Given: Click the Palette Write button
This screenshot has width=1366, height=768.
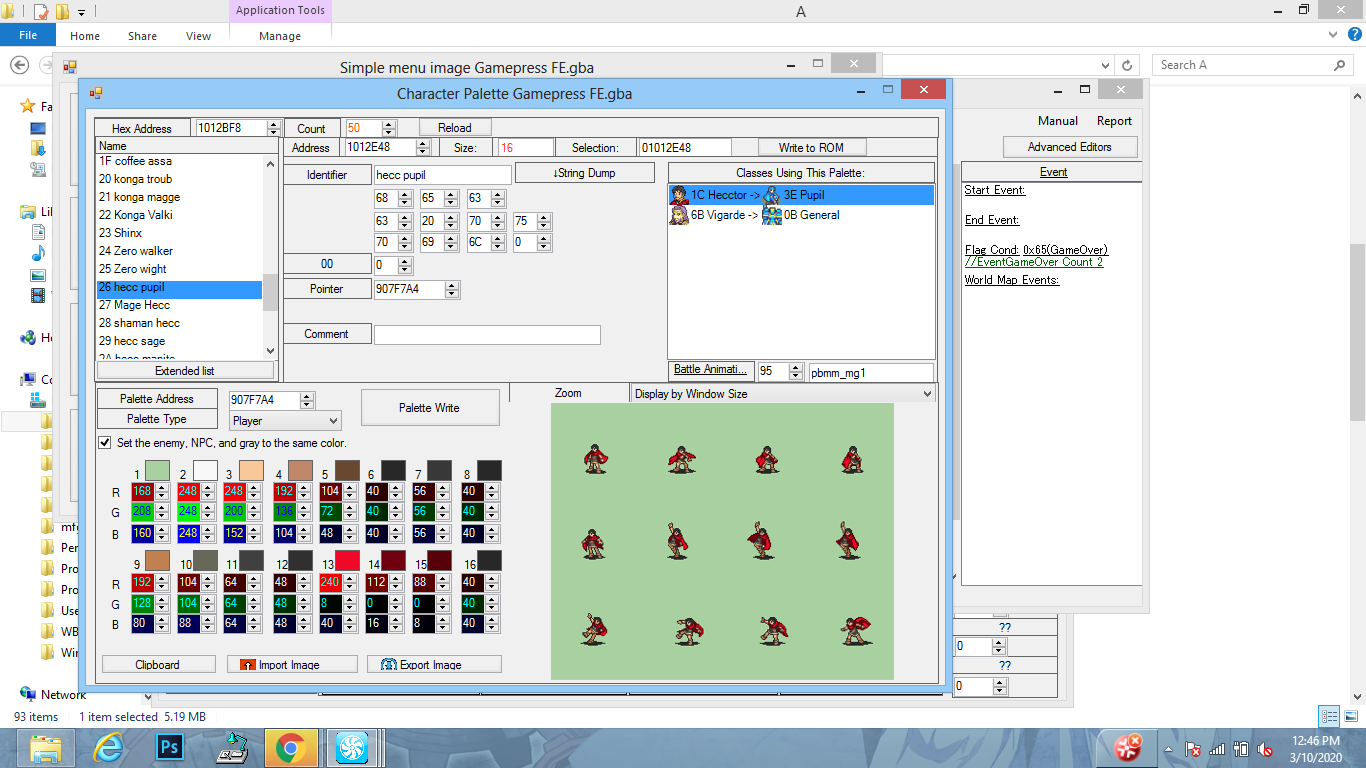Looking at the screenshot, I should point(429,408).
